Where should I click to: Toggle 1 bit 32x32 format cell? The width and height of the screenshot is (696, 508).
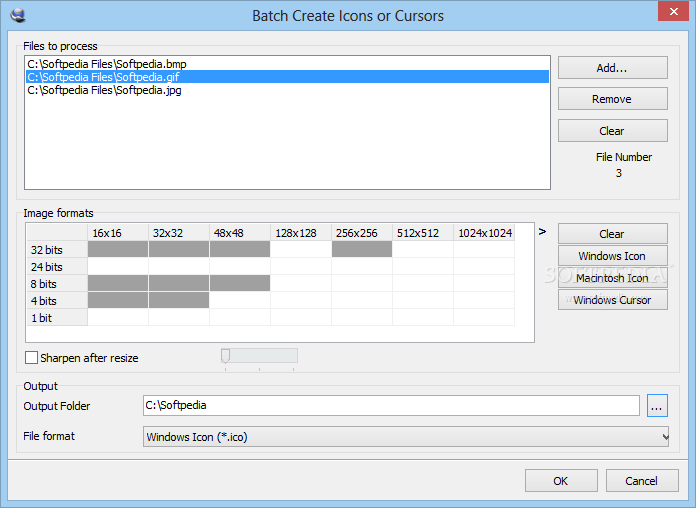(x=179, y=318)
